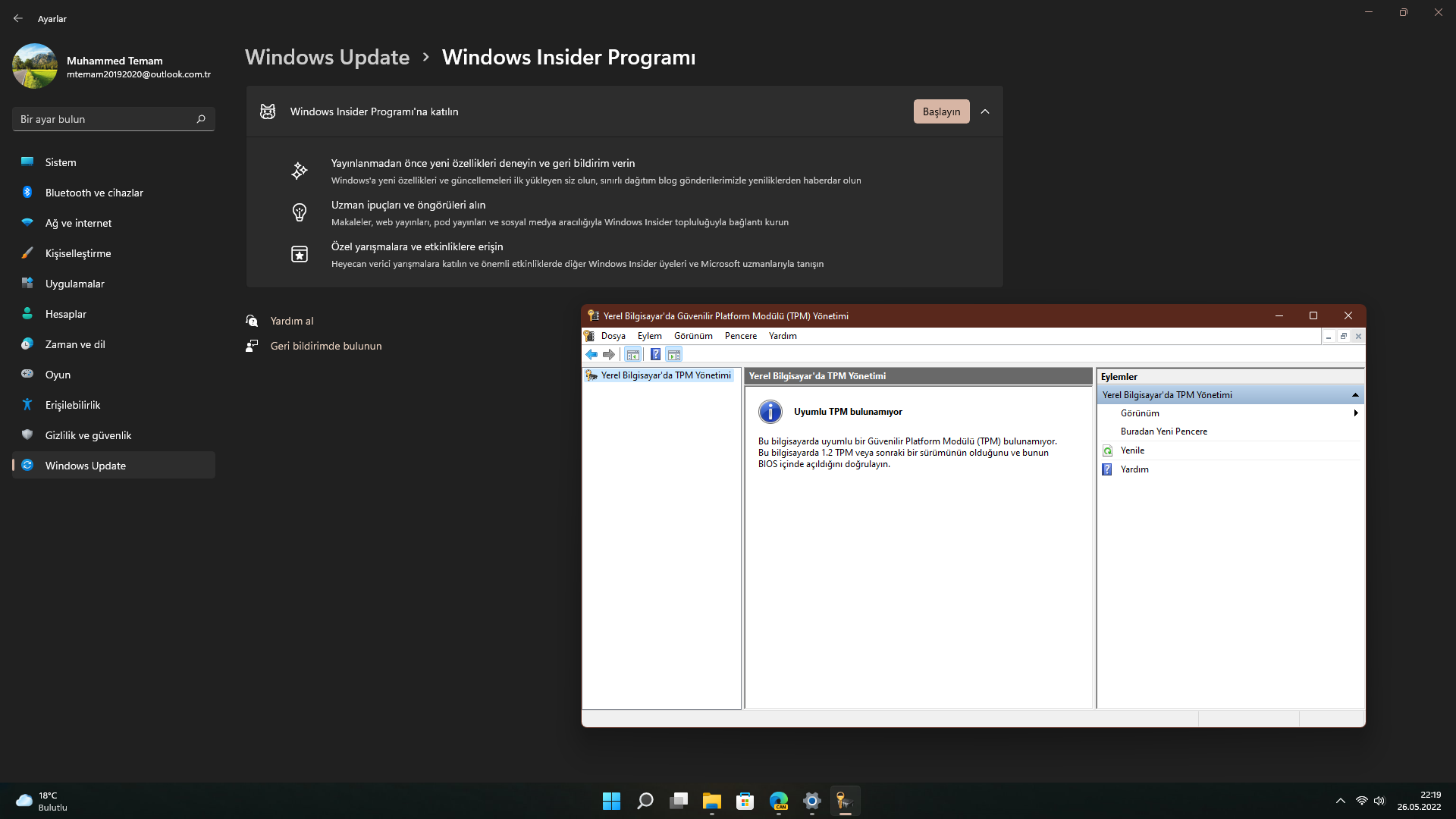Click the back arrow in TPM toolbar
1456x819 pixels.
coord(591,354)
